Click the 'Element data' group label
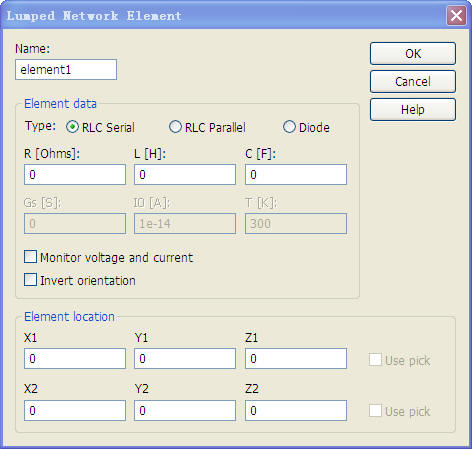Image resolution: width=472 pixels, height=449 pixels. click(60, 104)
